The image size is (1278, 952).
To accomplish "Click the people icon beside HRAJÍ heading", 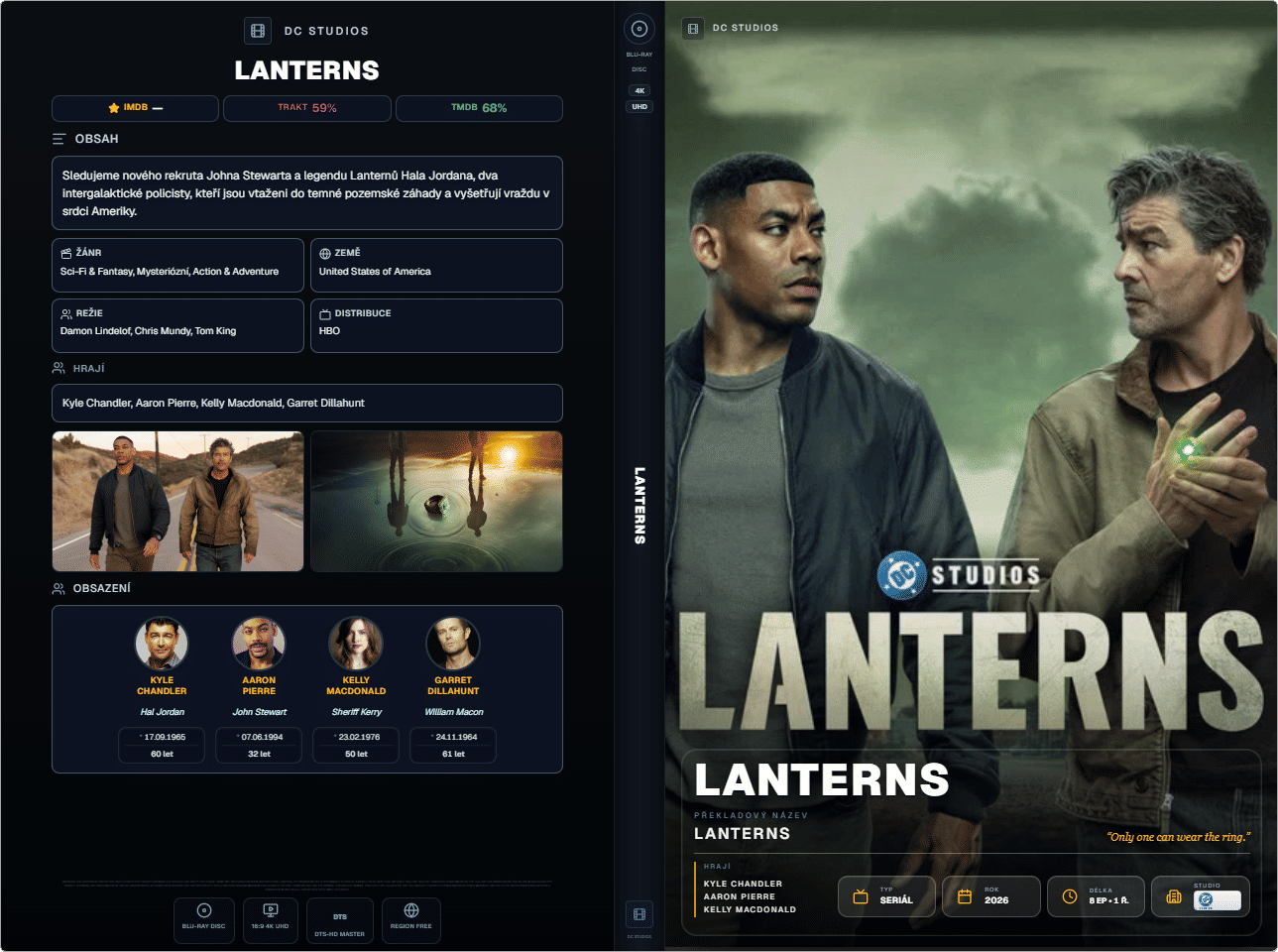I will tap(58, 368).
